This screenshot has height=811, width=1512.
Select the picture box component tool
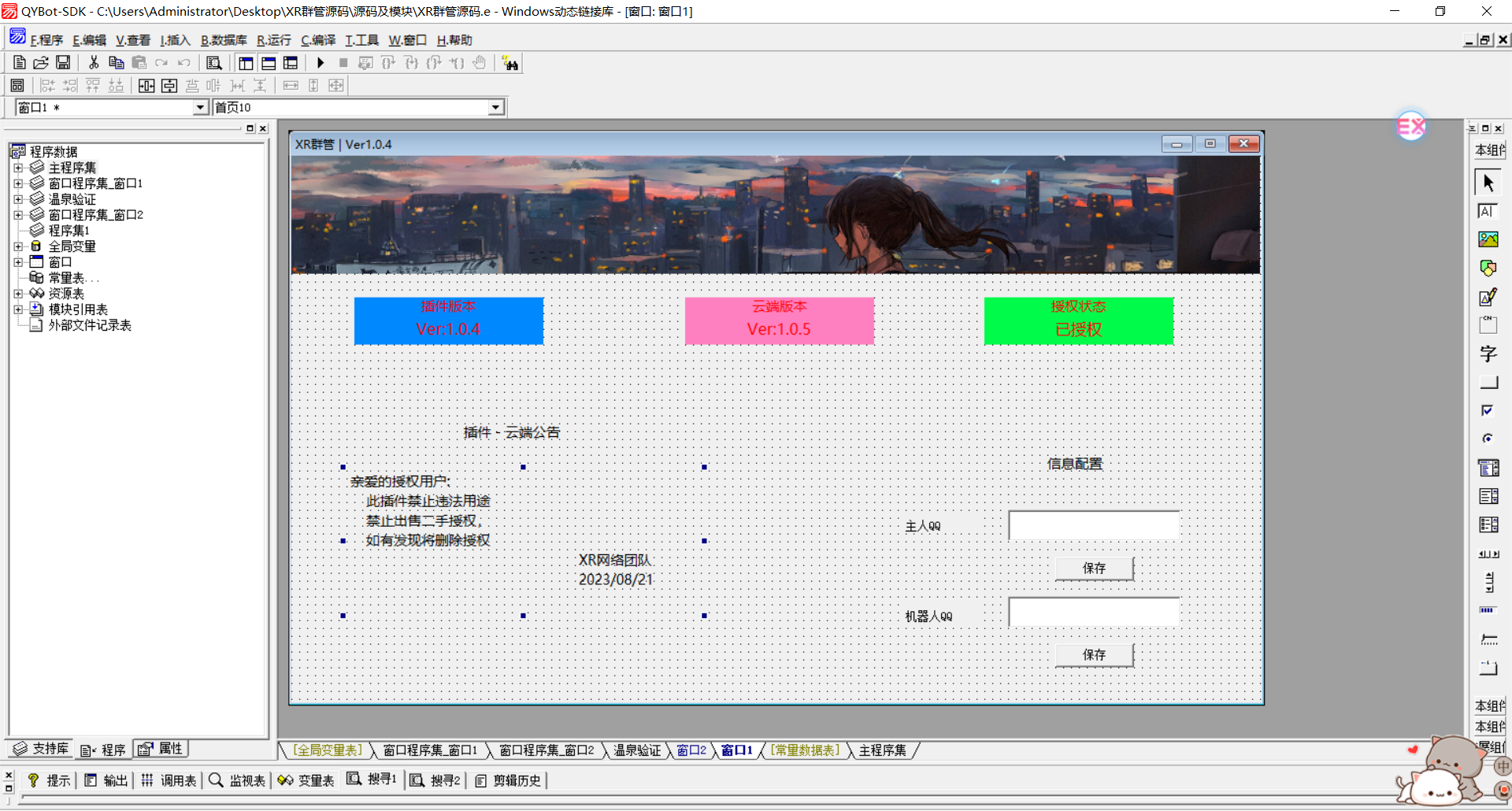(x=1488, y=239)
